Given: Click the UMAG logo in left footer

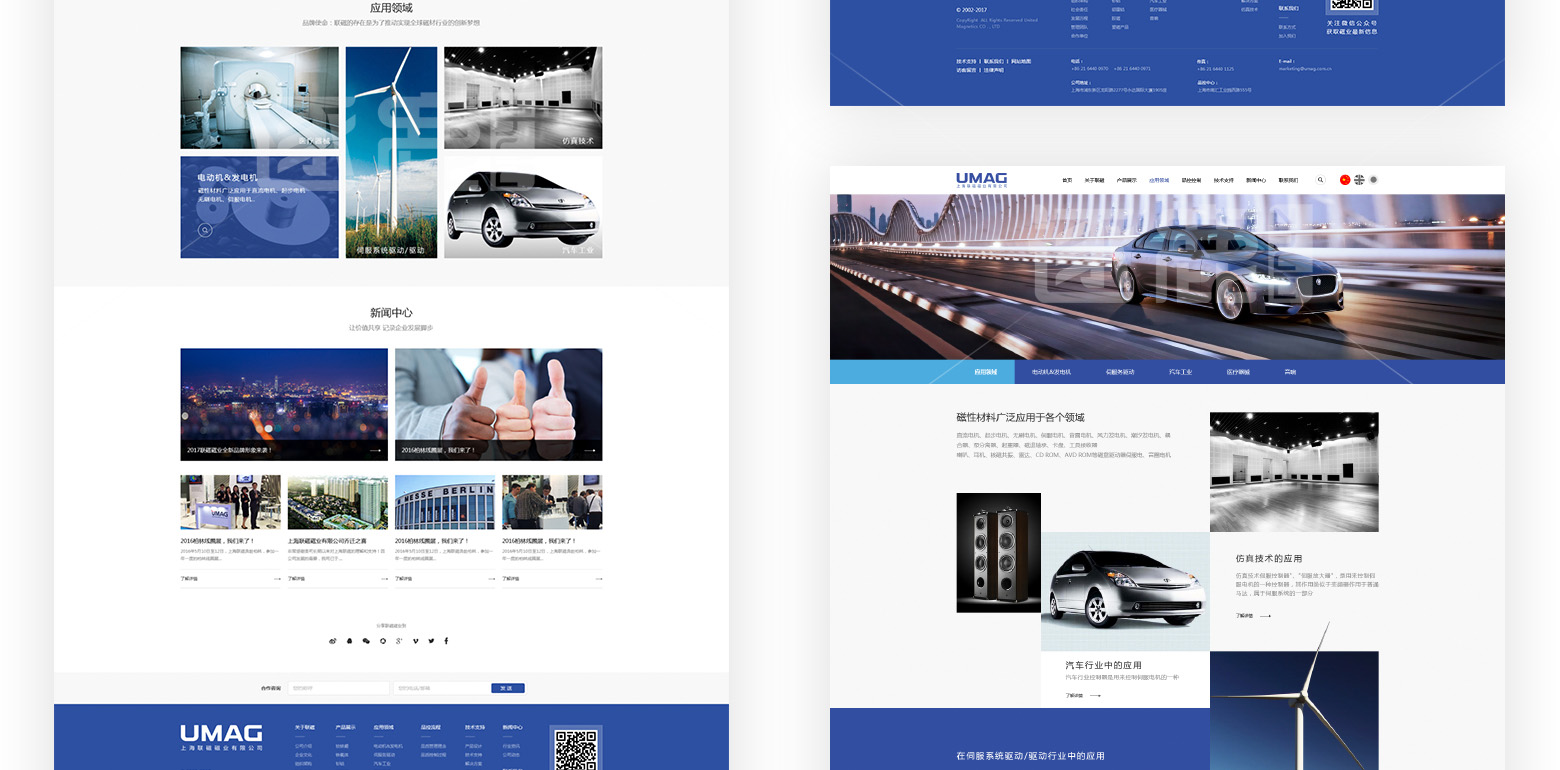Looking at the screenshot, I should (221, 738).
